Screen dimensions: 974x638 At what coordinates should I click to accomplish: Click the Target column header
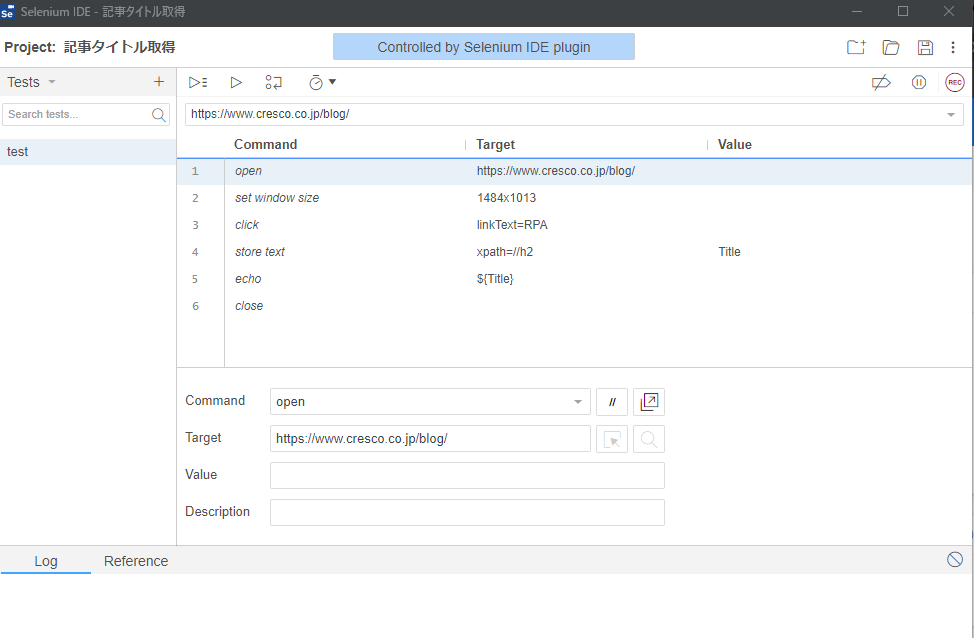(495, 144)
